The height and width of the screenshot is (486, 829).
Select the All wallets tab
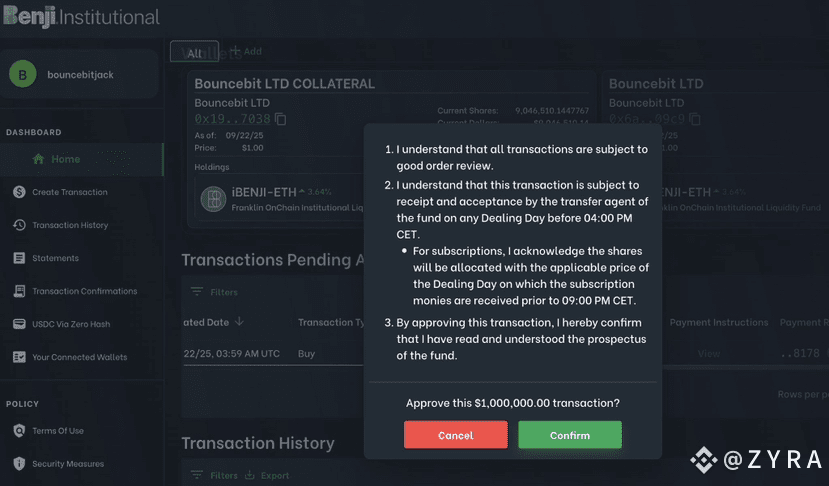[194, 53]
